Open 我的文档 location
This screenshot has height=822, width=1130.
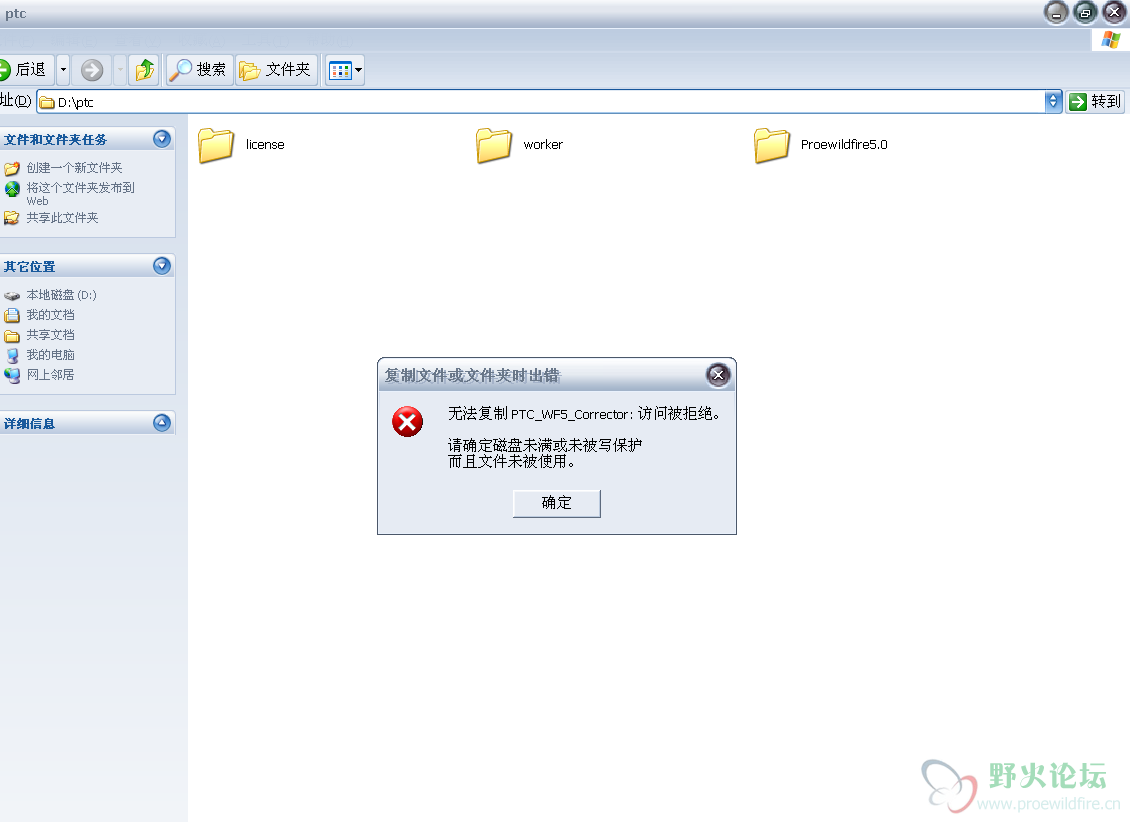50,315
